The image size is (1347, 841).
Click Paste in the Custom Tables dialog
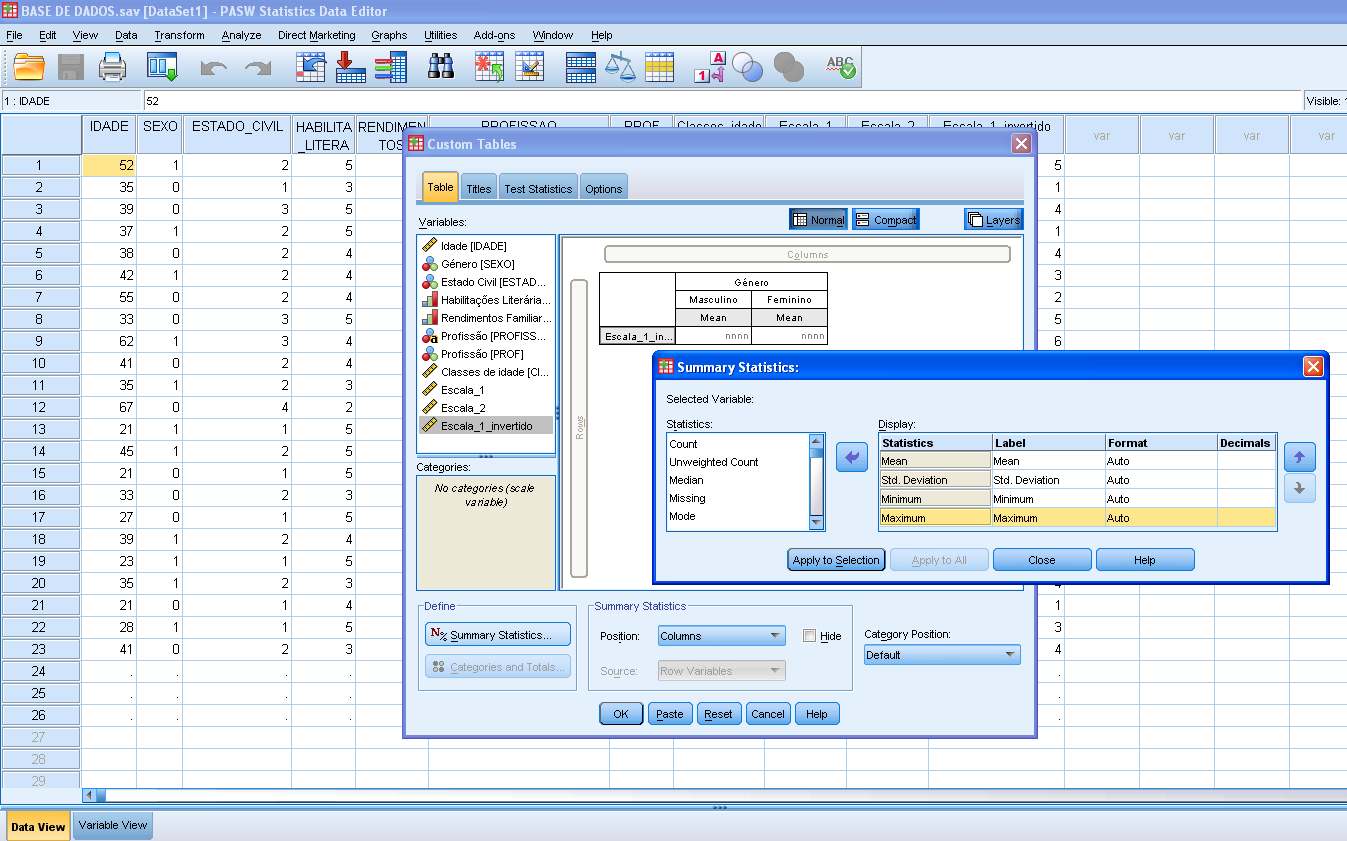click(x=669, y=713)
